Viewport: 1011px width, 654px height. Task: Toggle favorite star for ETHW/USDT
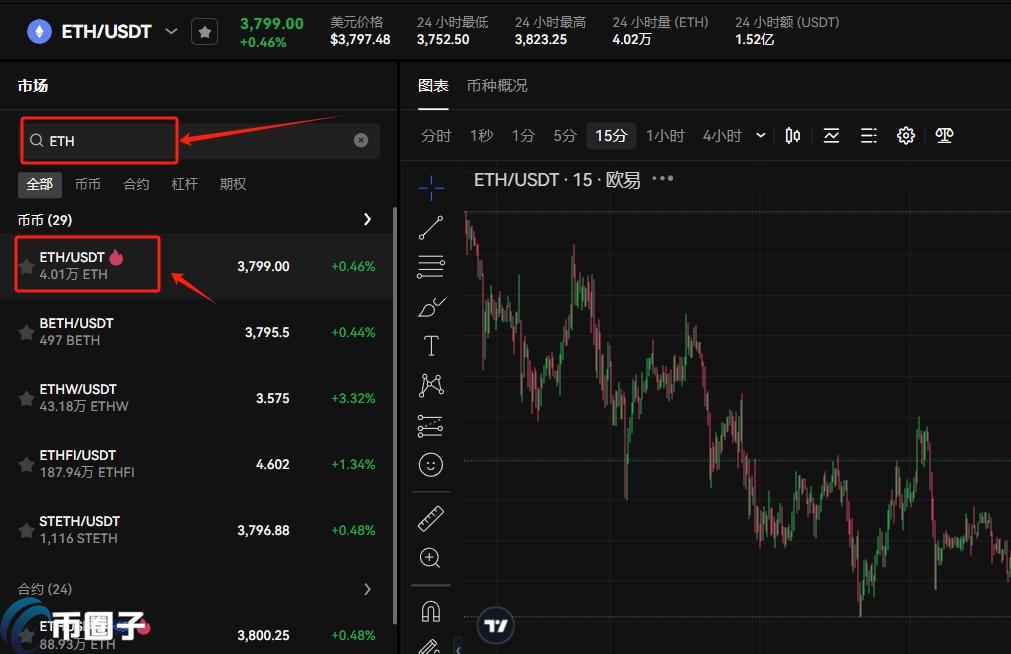[26, 399]
